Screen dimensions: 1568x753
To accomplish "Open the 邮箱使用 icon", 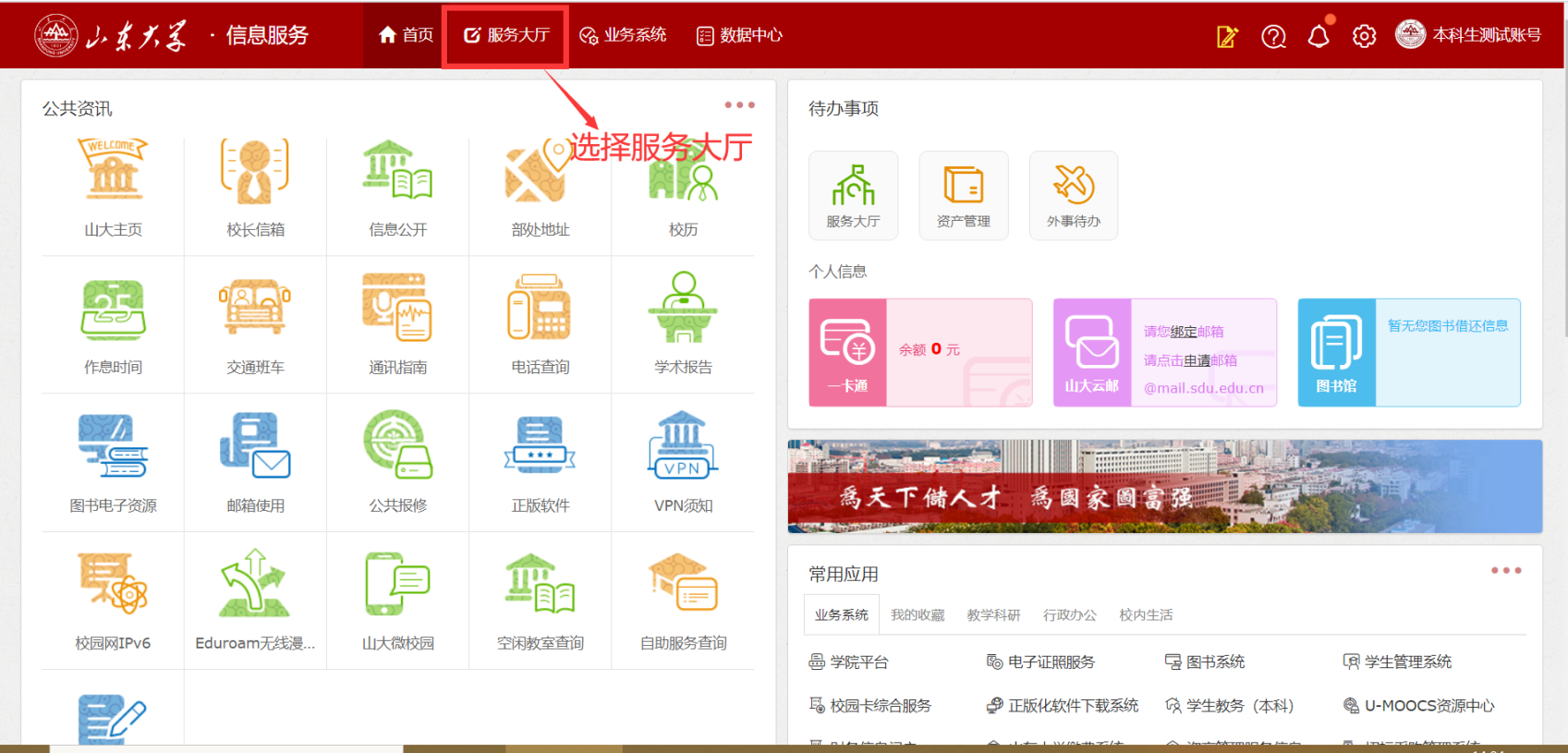I will click(255, 445).
